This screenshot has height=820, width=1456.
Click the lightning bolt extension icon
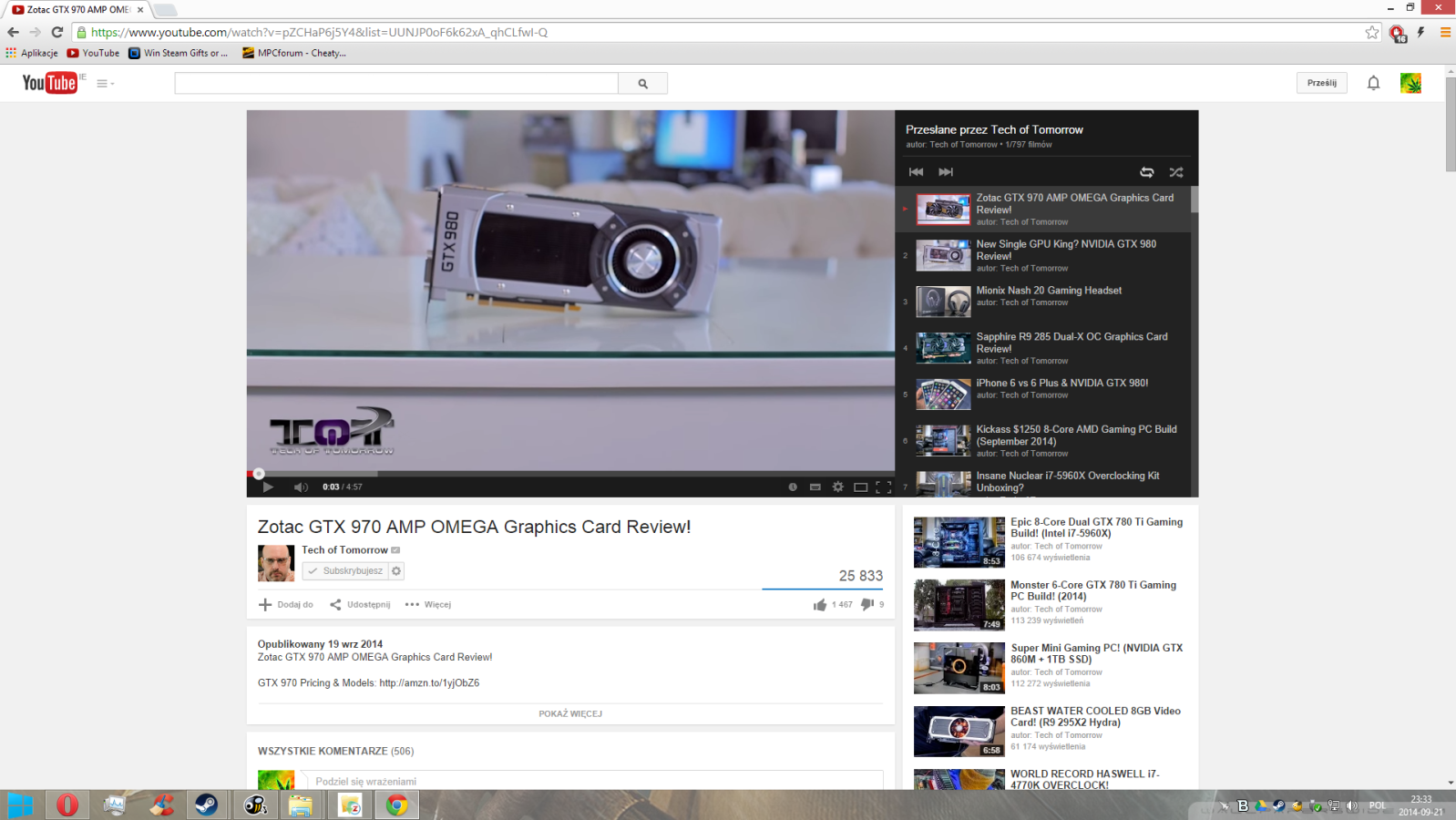coord(1420,32)
